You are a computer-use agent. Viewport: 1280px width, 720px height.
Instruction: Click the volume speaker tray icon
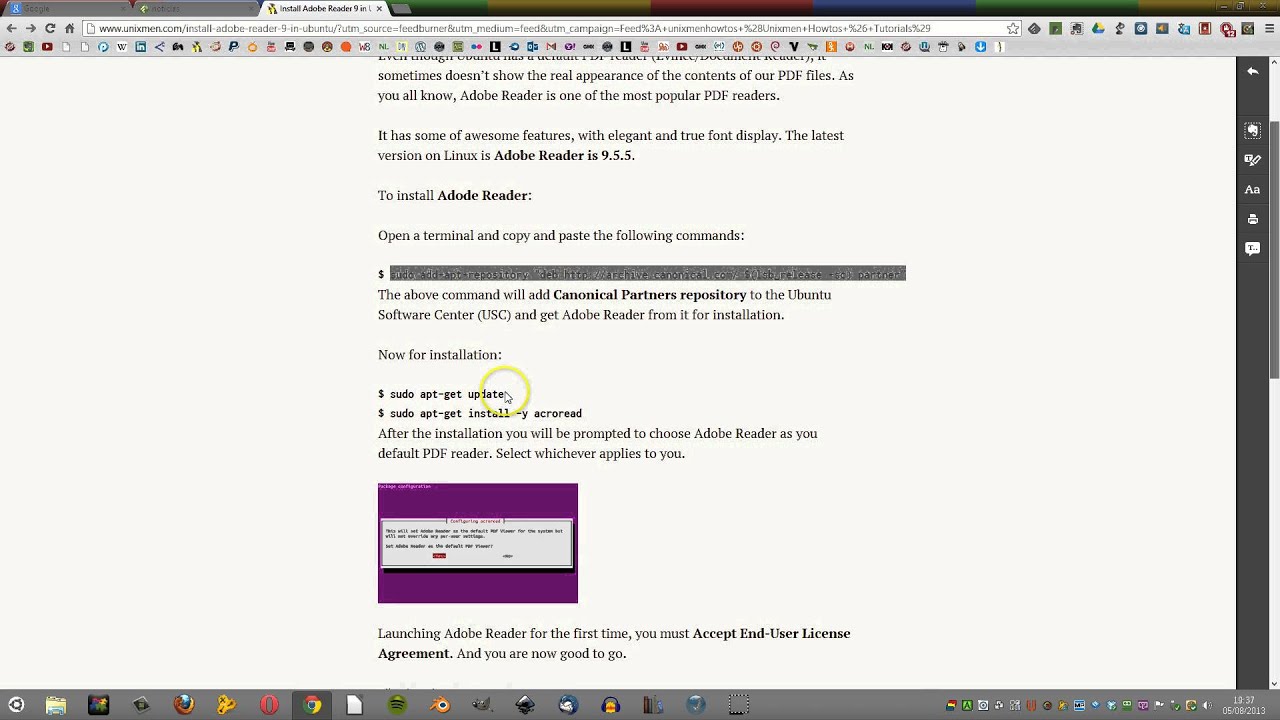(x=1207, y=705)
